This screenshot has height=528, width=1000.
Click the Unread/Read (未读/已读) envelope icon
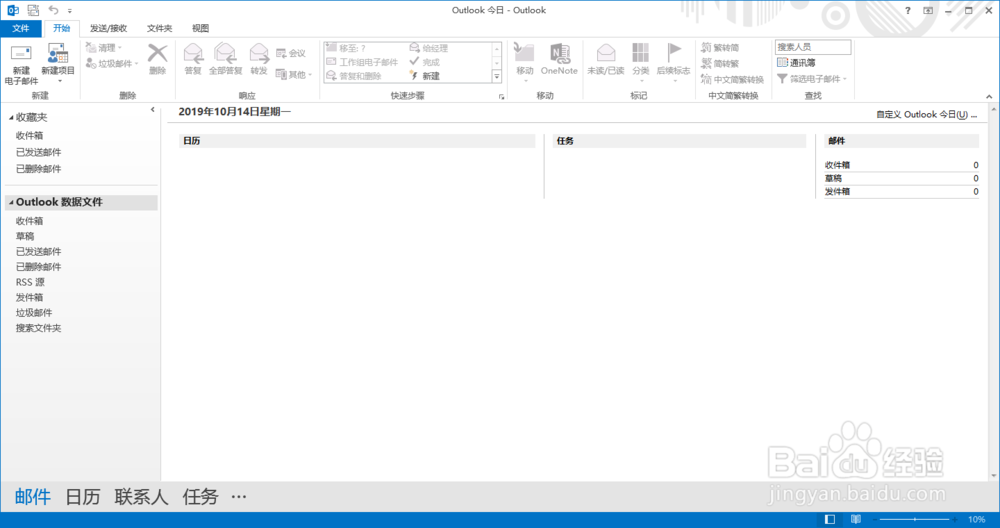[x=606, y=54]
